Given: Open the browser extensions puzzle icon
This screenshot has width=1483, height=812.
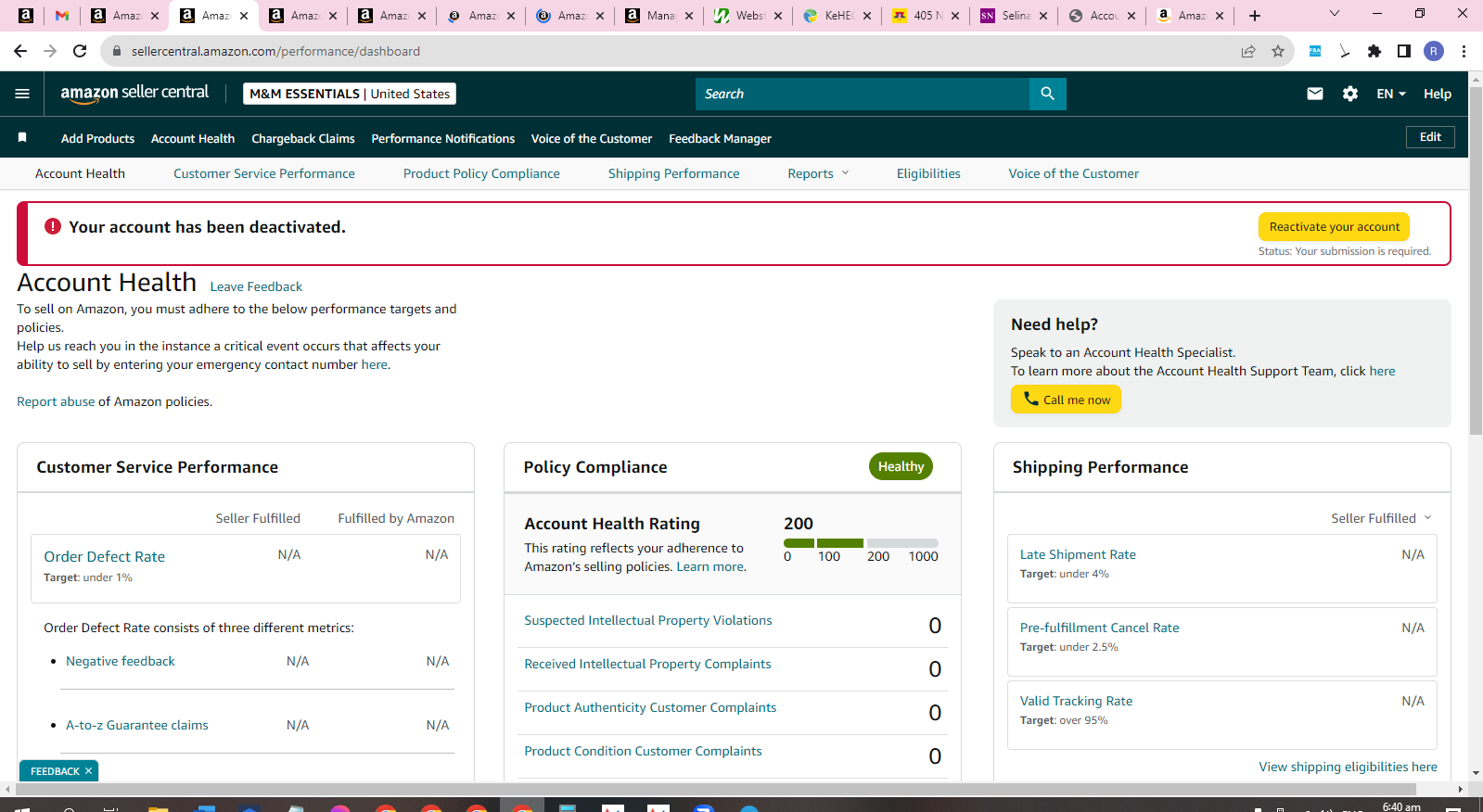Looking at the screenshot, I should (1374, 51).
